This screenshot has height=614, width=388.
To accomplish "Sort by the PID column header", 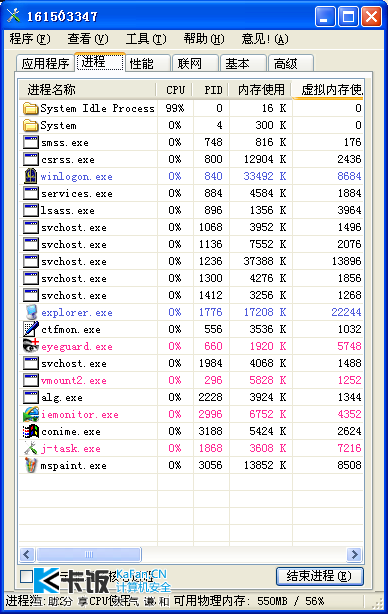I will (211, 90).
